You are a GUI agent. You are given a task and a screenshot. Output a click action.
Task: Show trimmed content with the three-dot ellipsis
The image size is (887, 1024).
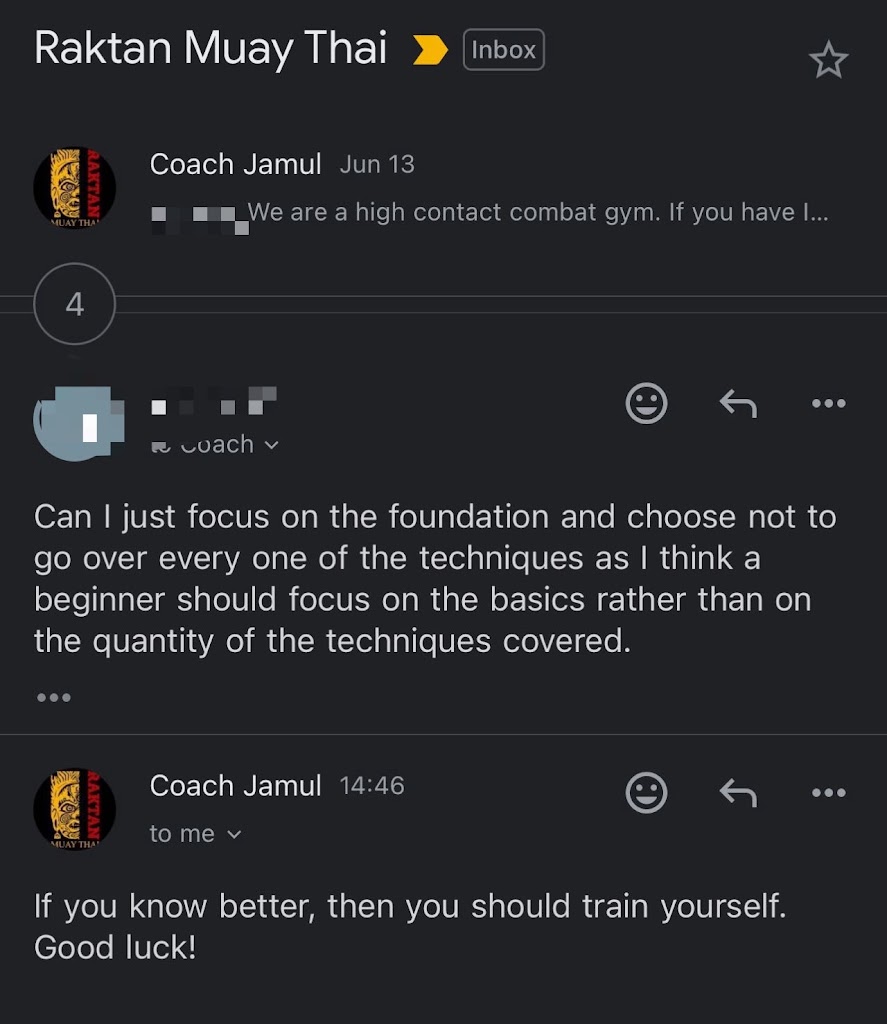point(53,697)
